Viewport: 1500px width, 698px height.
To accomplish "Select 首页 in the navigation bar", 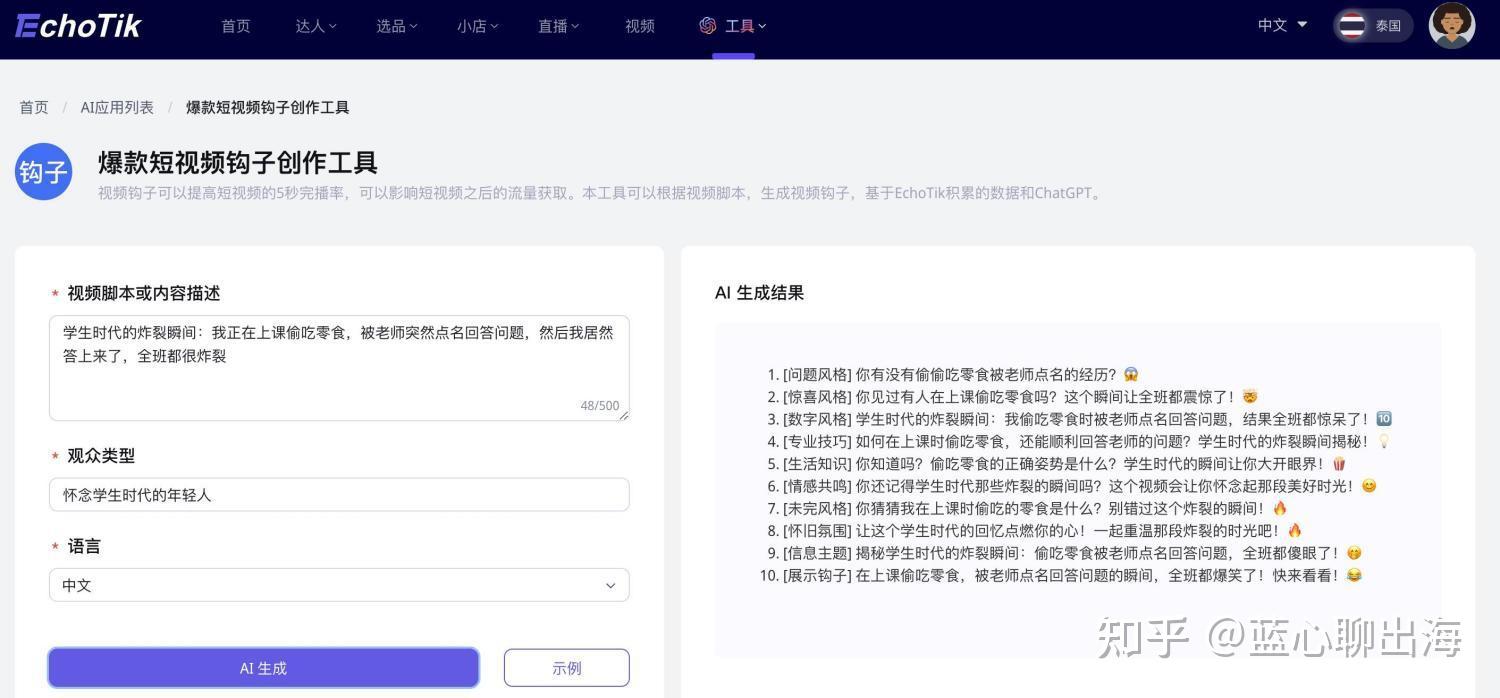I will [x=235, y=26].
